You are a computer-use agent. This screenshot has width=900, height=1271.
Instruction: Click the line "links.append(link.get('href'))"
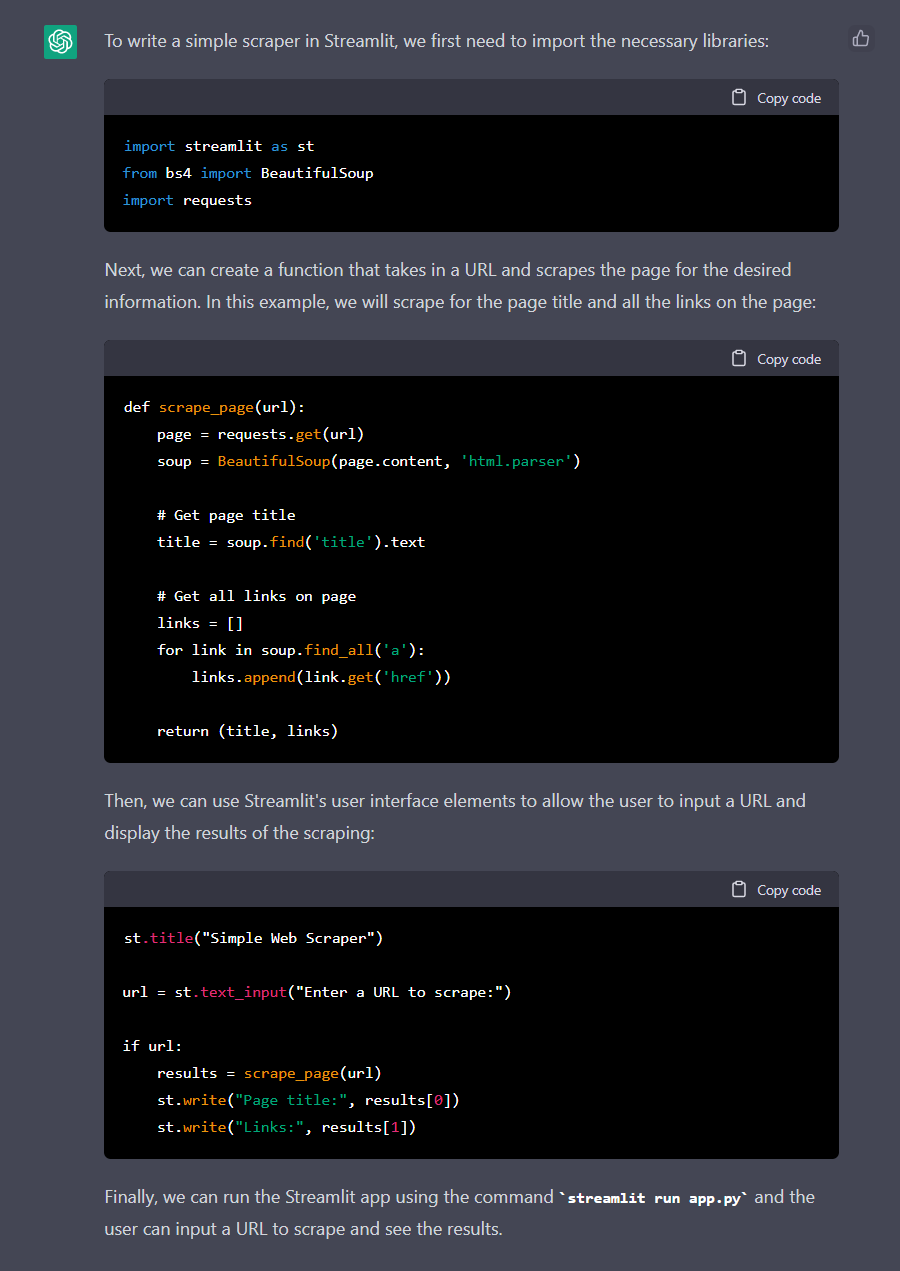[322, 677]
